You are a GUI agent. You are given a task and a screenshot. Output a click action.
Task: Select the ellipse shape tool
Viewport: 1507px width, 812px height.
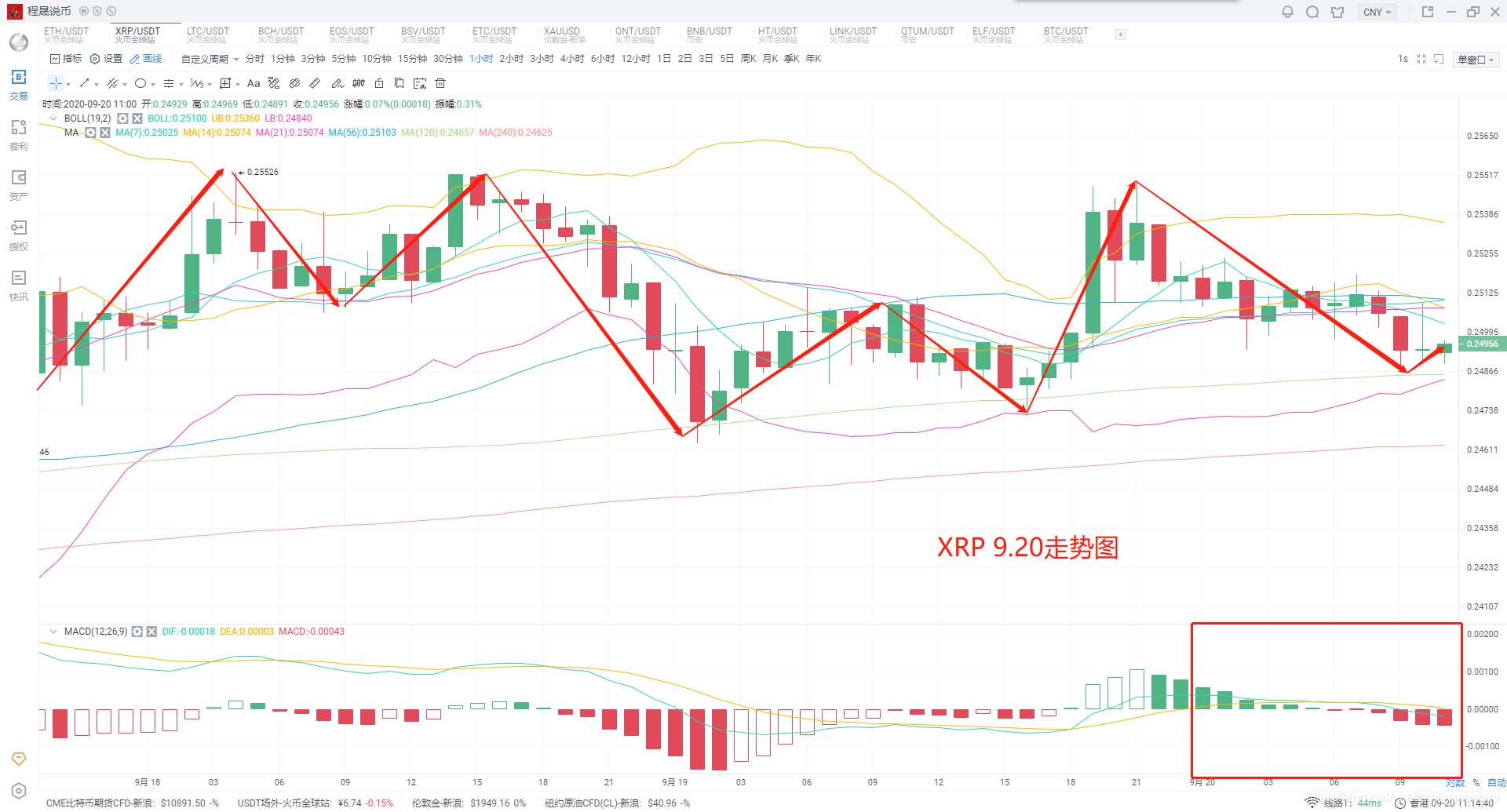(140, 83)
